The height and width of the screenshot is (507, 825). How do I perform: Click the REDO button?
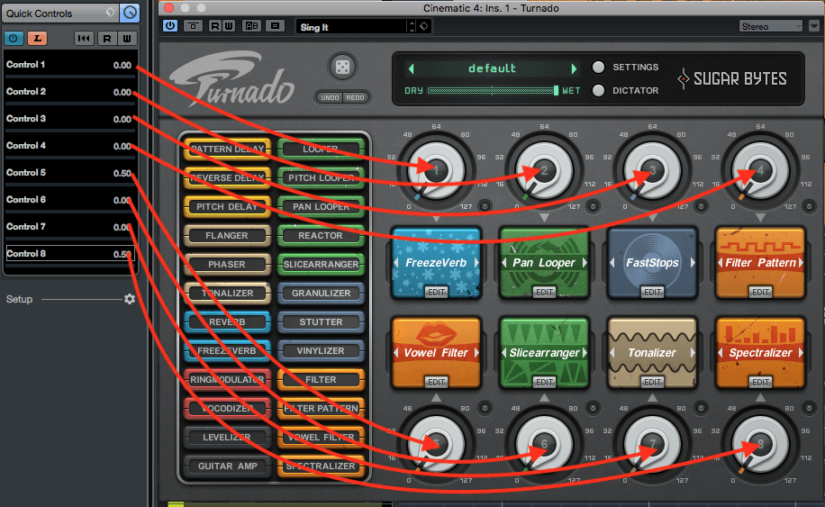coord(355,98)
